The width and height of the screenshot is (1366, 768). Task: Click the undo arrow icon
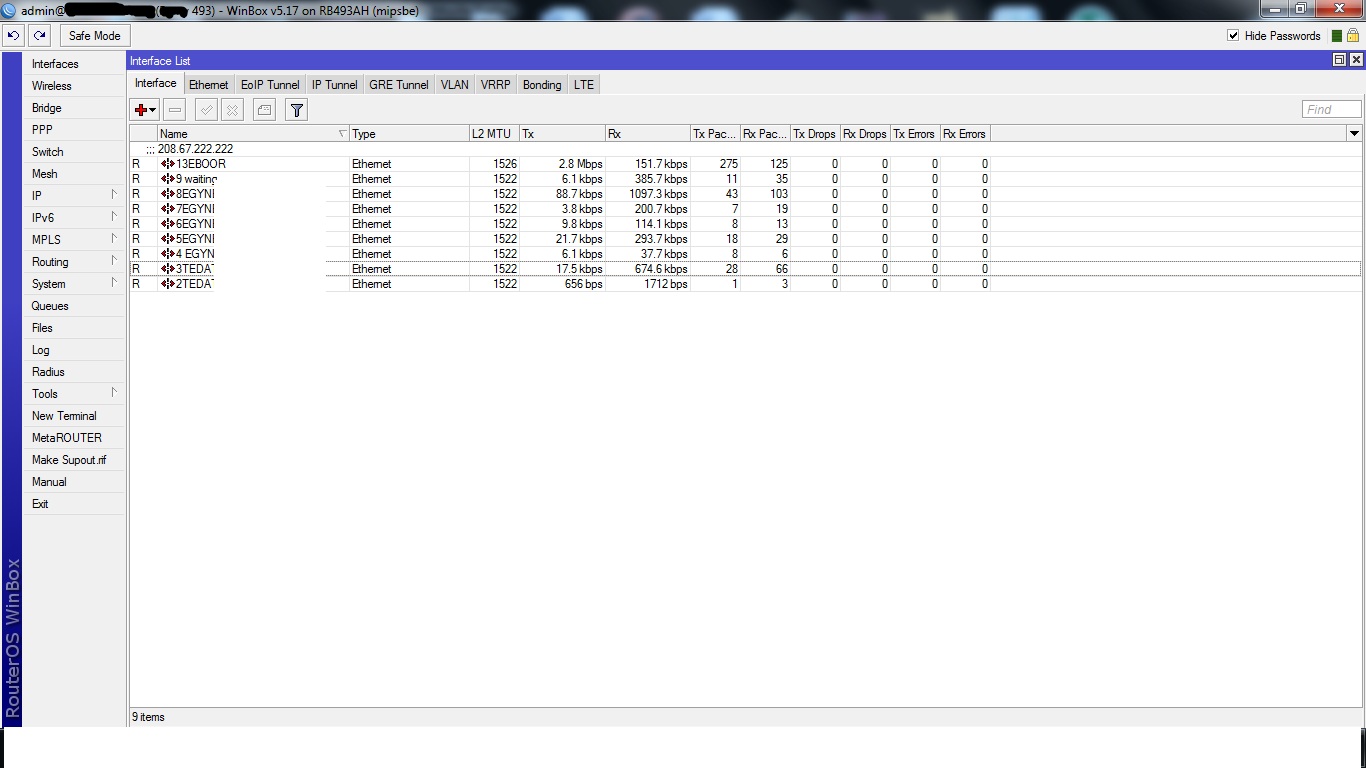(13, 34)
